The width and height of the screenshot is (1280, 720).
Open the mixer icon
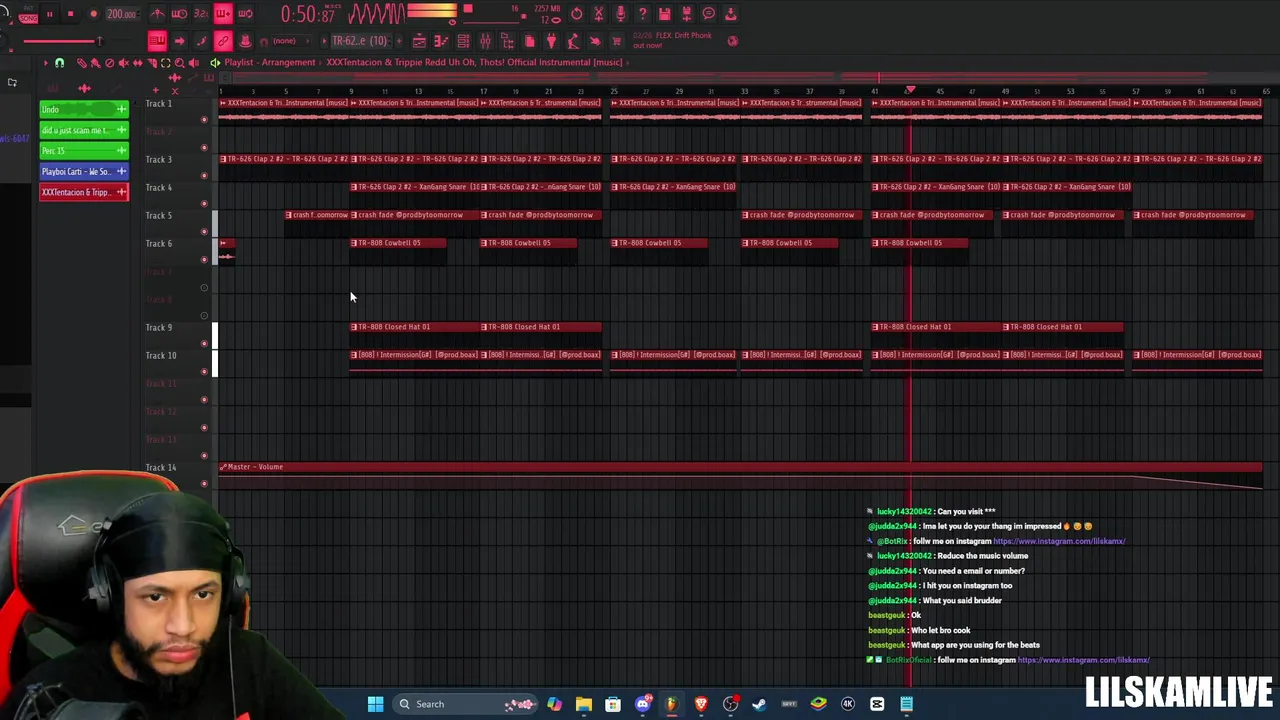click(485, 41)
